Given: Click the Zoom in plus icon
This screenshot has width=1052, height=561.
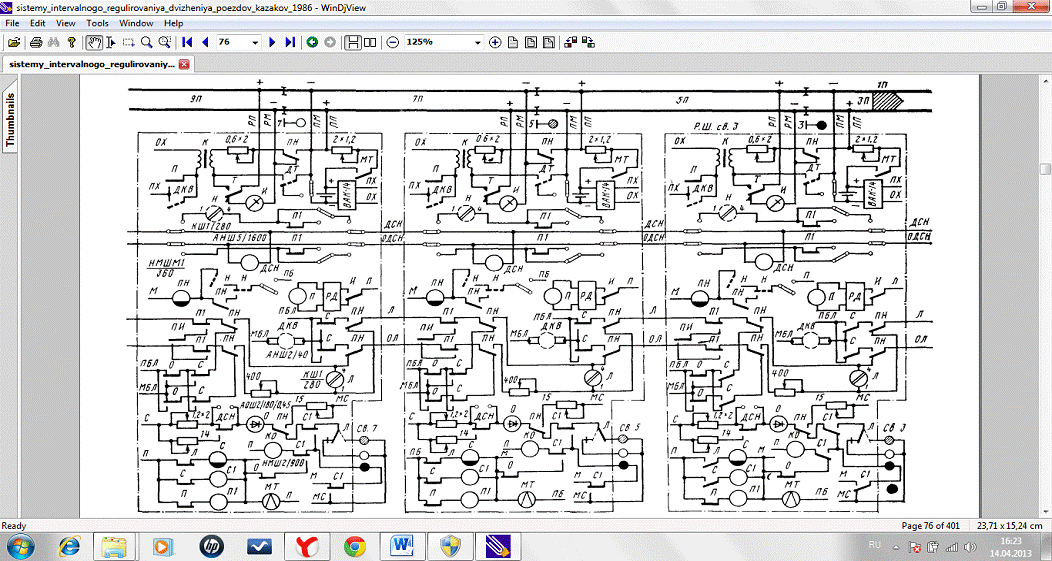Looking at the screenshot, I should (x=494, y=43).
